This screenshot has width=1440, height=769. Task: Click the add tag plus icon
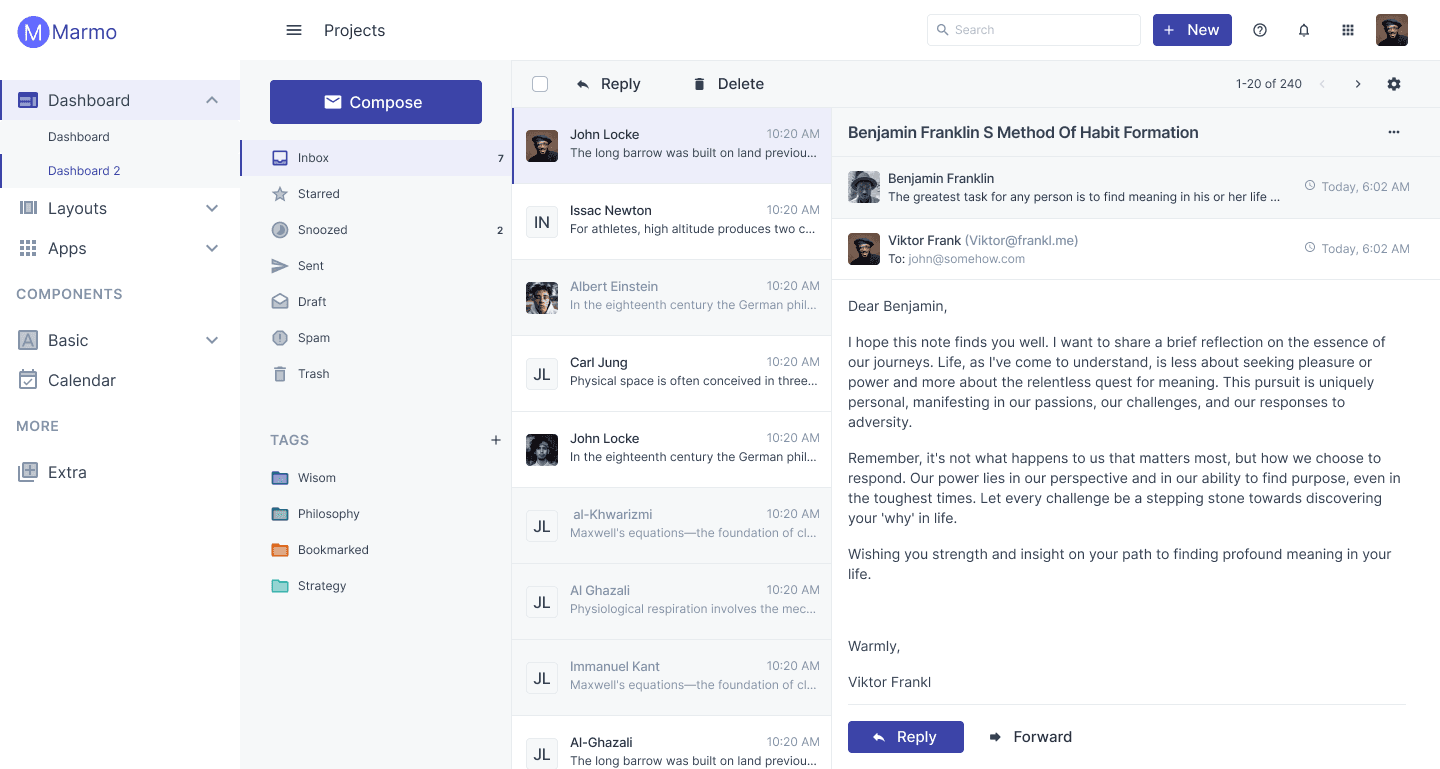(495, 440)
